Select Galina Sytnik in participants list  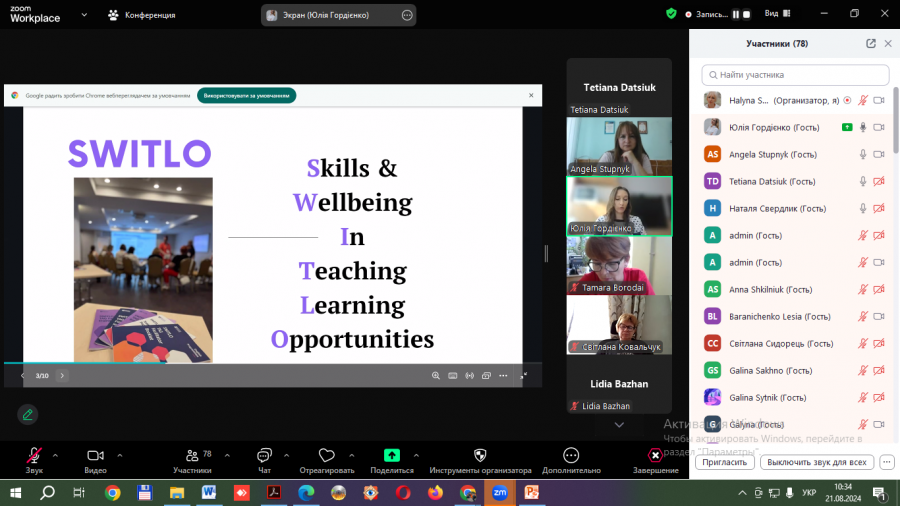[x=794, y=397]
